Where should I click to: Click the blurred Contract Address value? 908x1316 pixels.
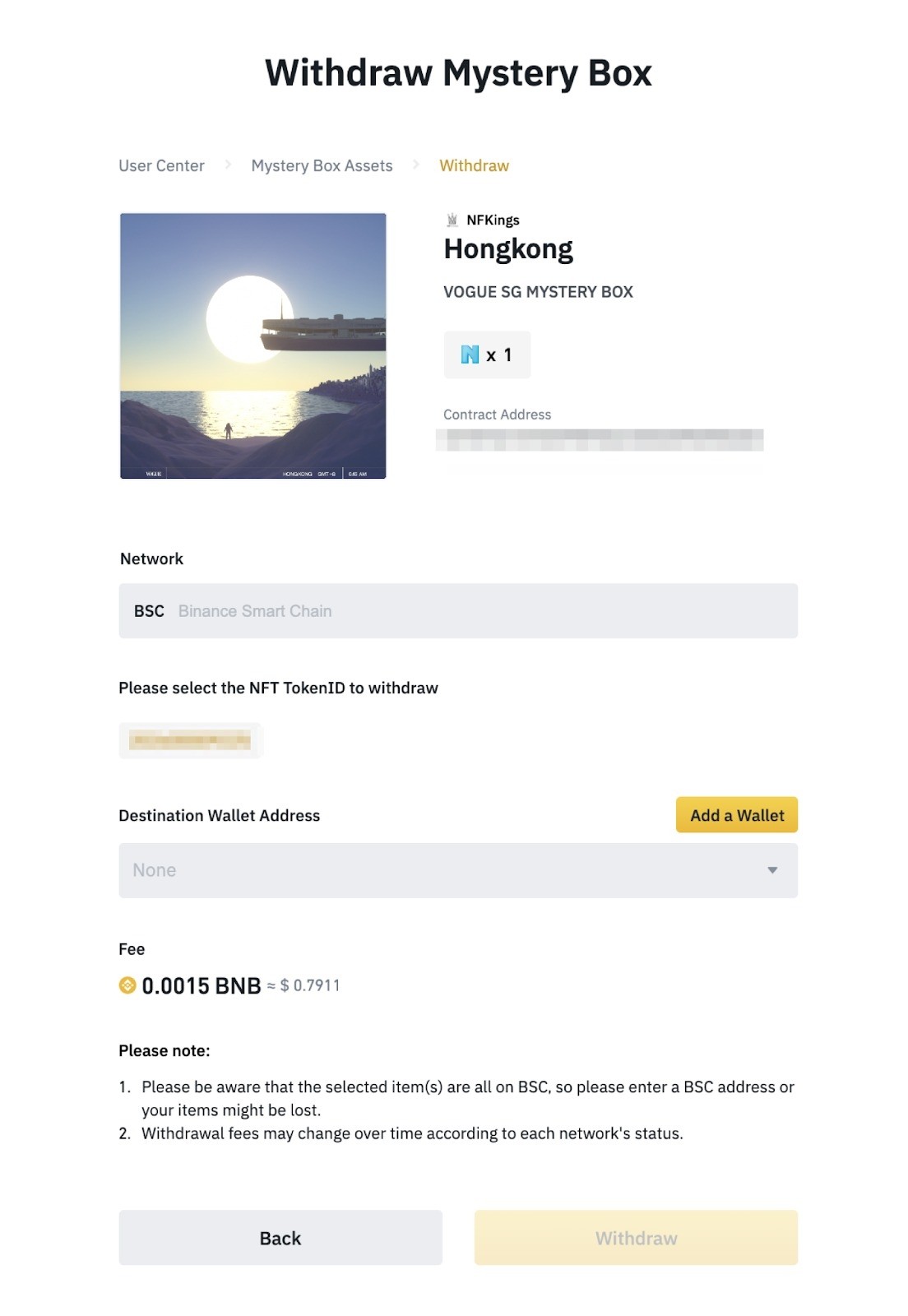point(600,440)
